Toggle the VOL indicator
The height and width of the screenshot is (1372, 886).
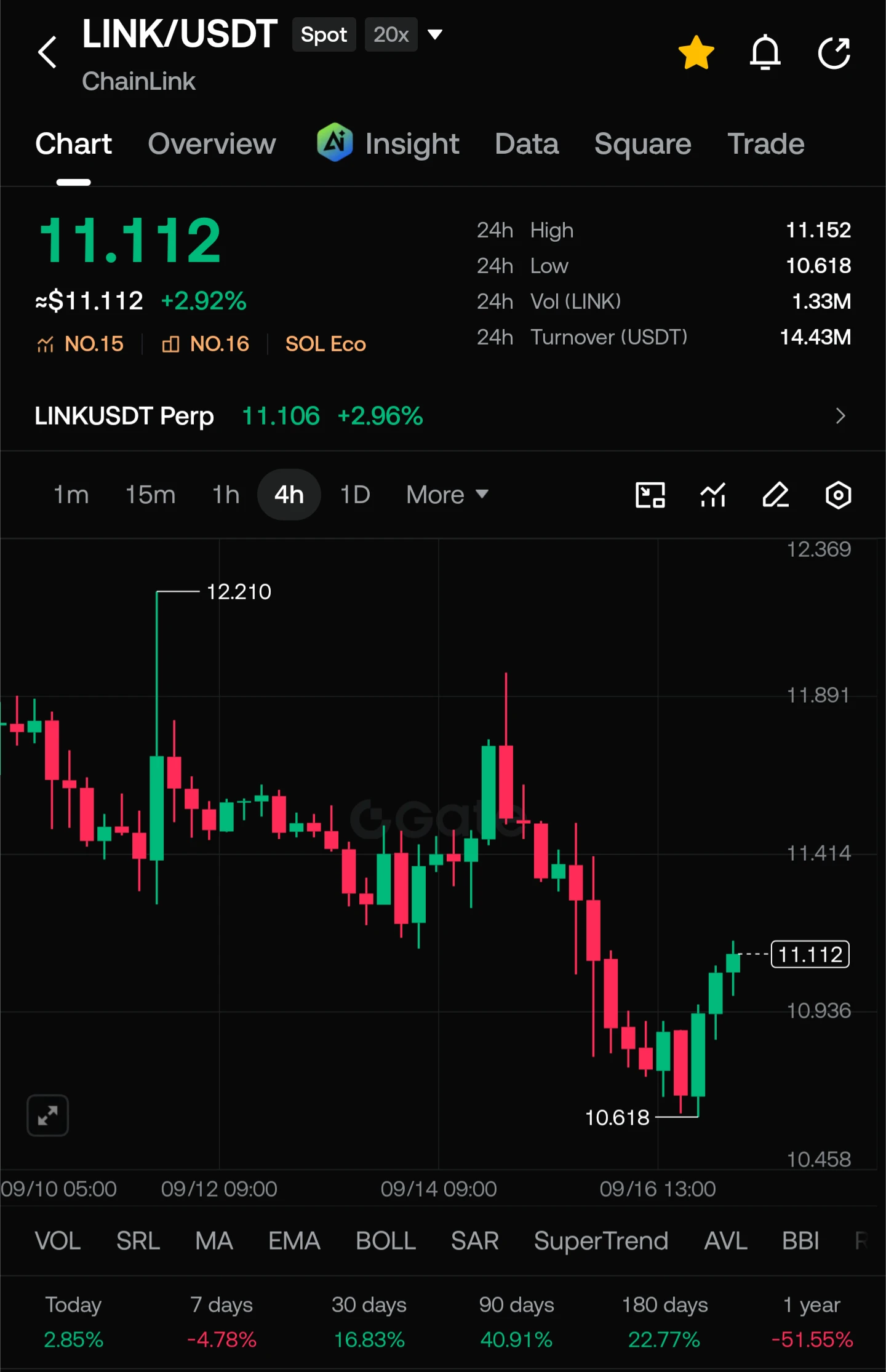[x=58, y=1241]
